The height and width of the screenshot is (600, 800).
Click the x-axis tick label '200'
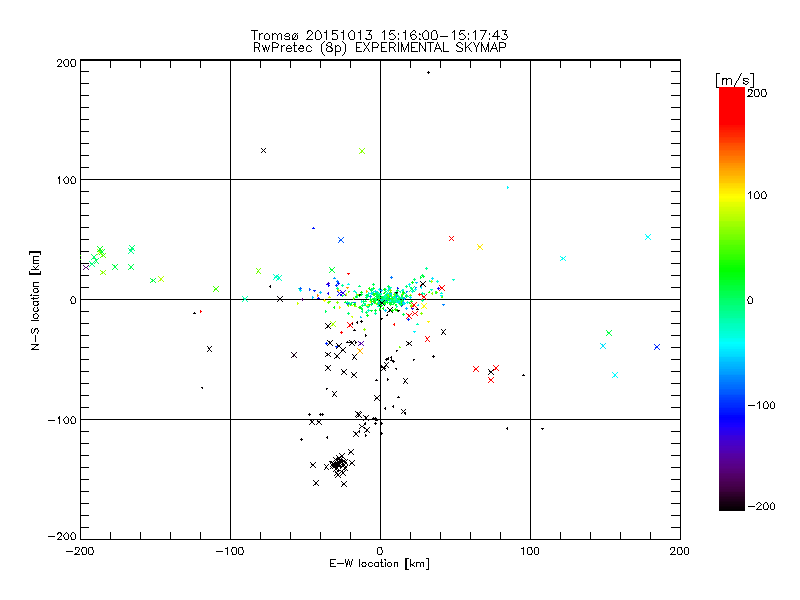tap(680, 551)
